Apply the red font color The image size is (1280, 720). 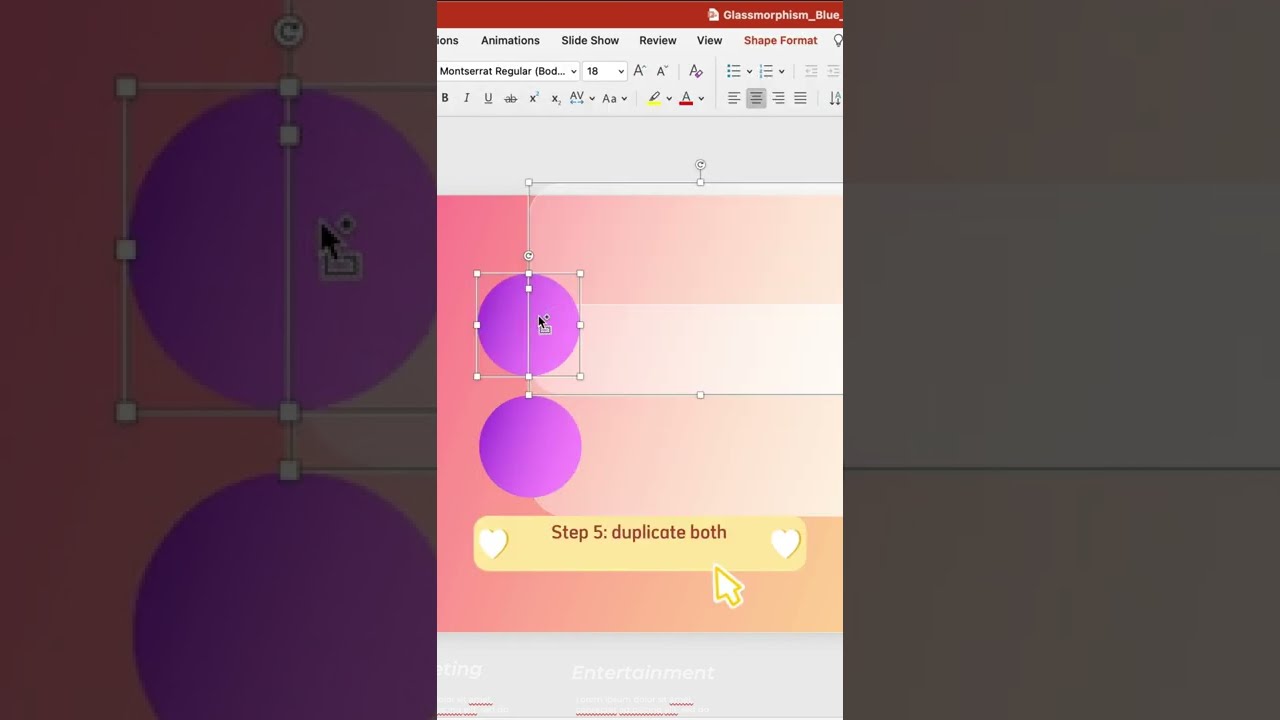click(686, 98)
